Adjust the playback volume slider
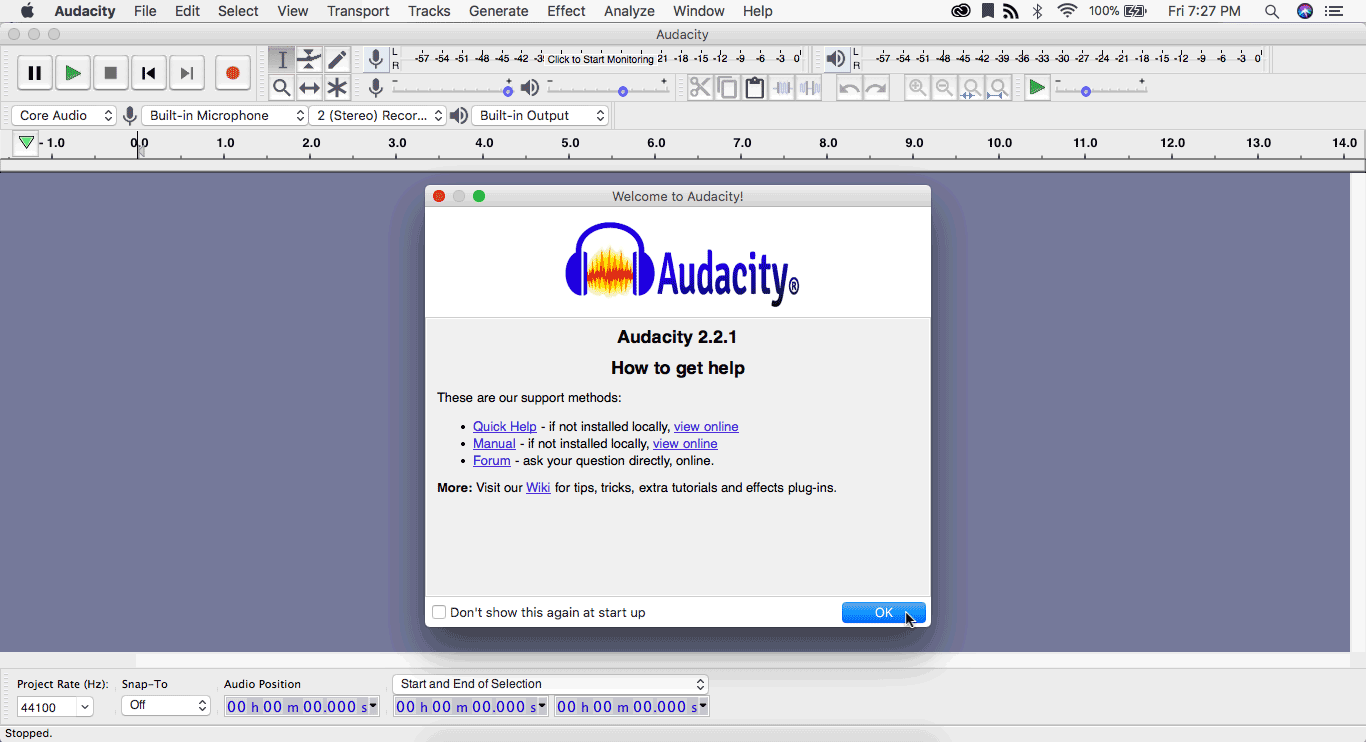This screenshot has width=1366, height=742. (x=622, y=91)
